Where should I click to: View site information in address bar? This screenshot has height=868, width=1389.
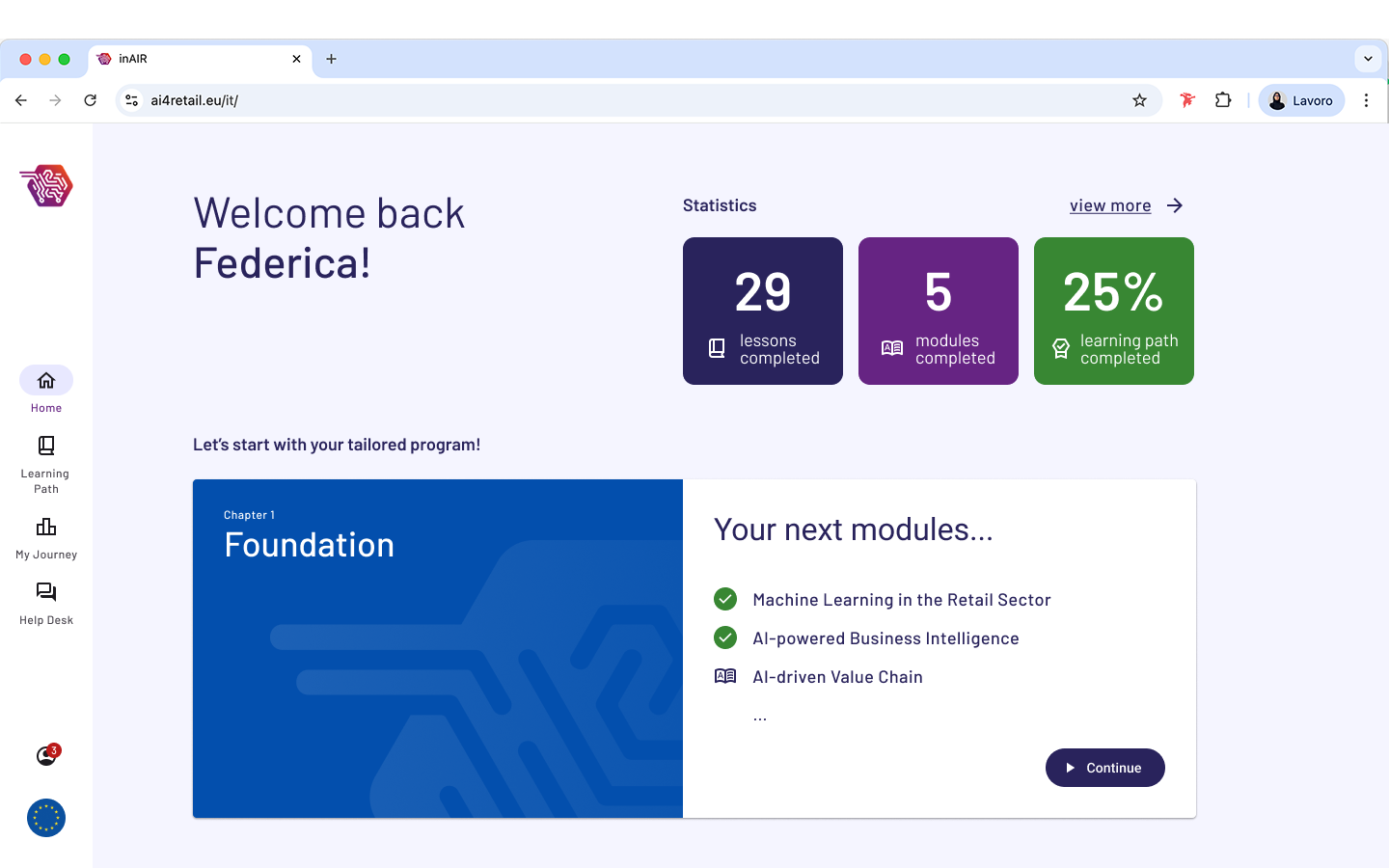pos(132,100)
